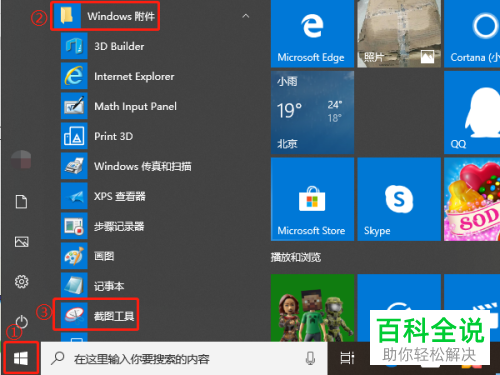The image size is (500, 375).
Task: Open Xbox avatars game tile
Action: [x=312, y=308]
